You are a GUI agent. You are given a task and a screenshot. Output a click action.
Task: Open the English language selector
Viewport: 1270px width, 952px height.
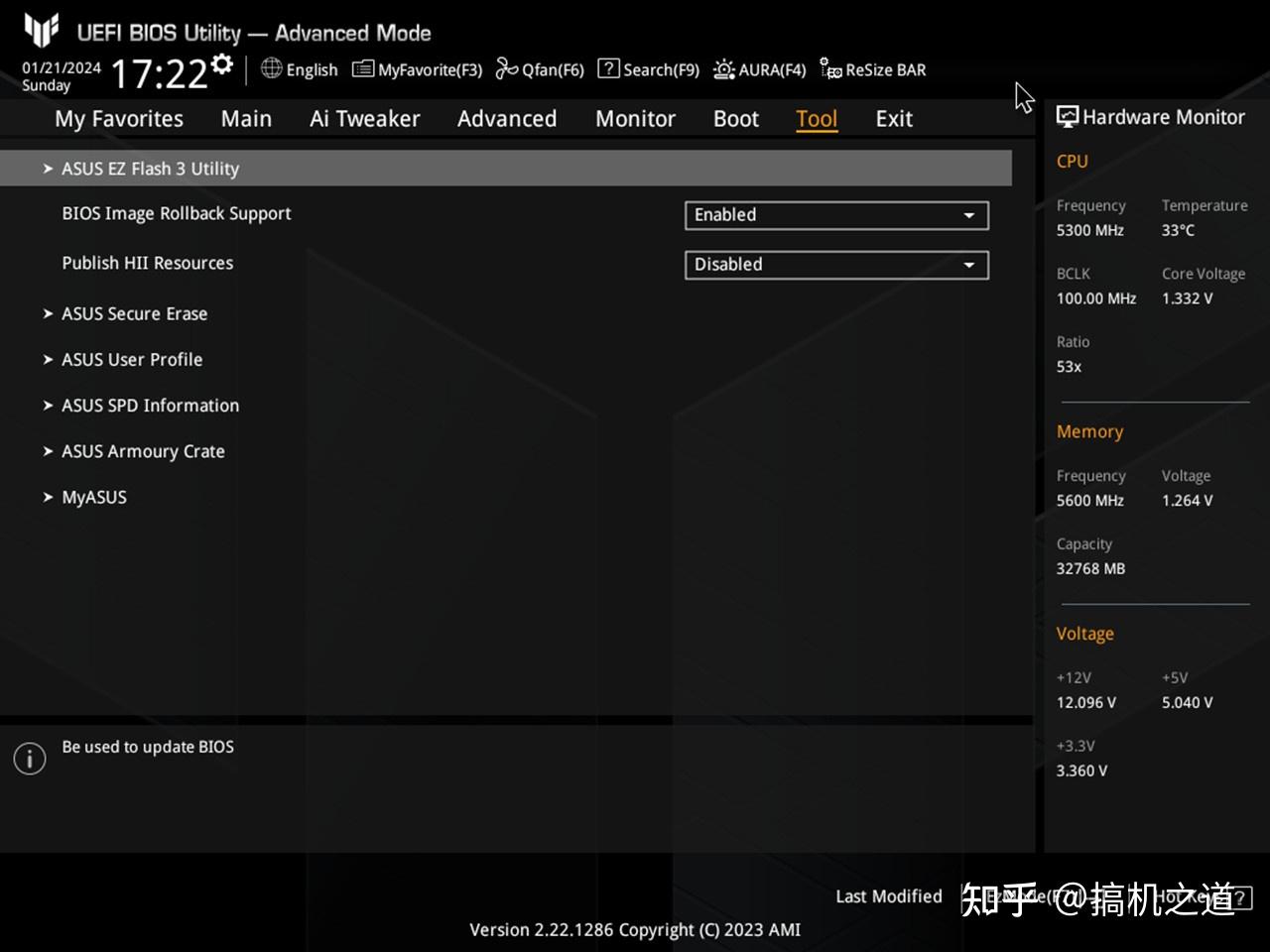[x=299, y=69]
